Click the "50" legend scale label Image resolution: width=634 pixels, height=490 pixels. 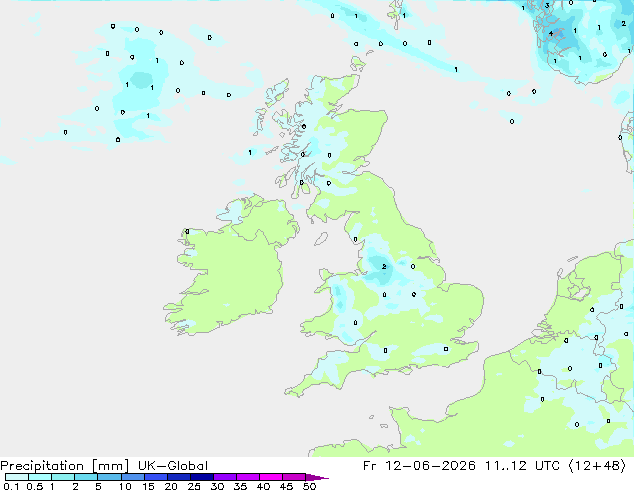pos(309,486)
